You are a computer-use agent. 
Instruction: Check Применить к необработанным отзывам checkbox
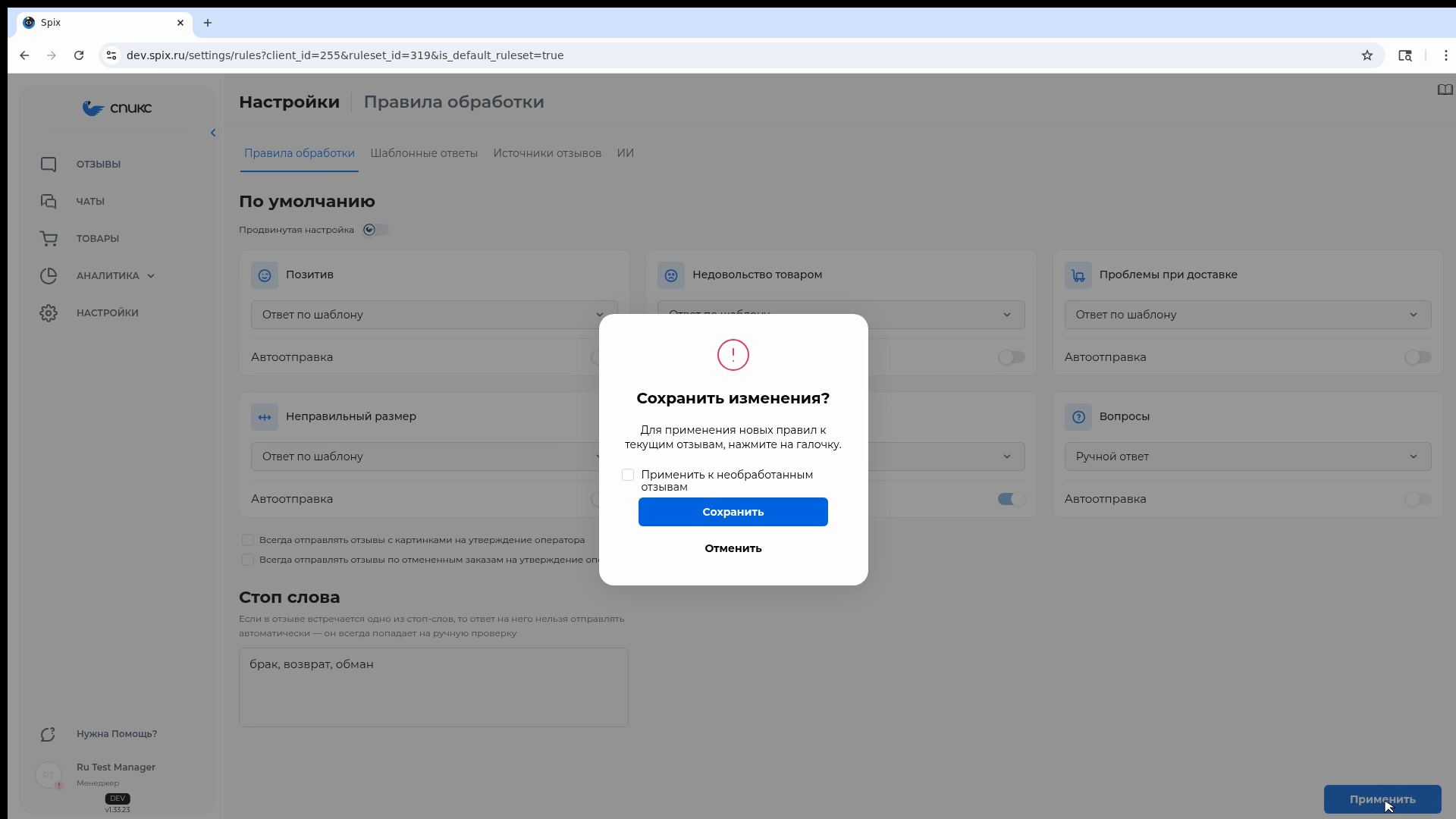tap(628, 475)
